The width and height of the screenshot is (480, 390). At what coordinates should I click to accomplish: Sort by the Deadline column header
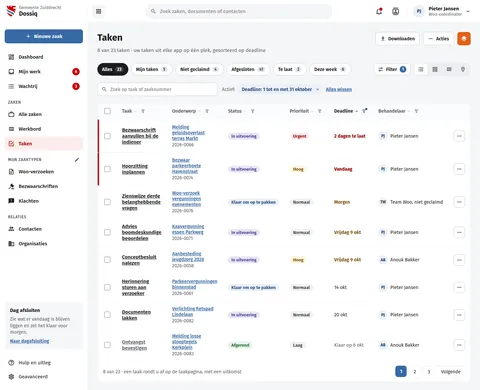click(345, 111)
